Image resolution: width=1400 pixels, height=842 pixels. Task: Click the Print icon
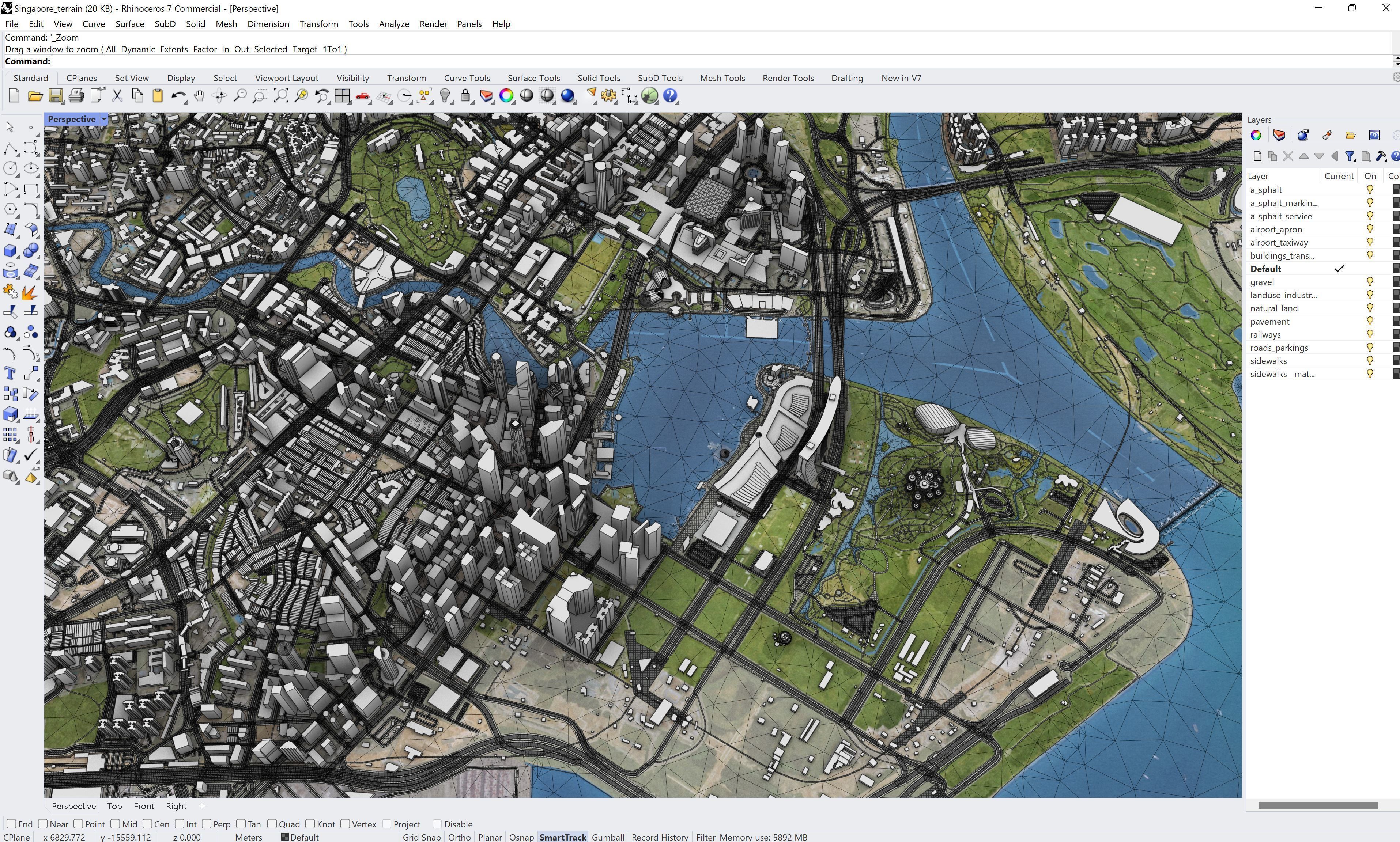click(x=76, y=96)
